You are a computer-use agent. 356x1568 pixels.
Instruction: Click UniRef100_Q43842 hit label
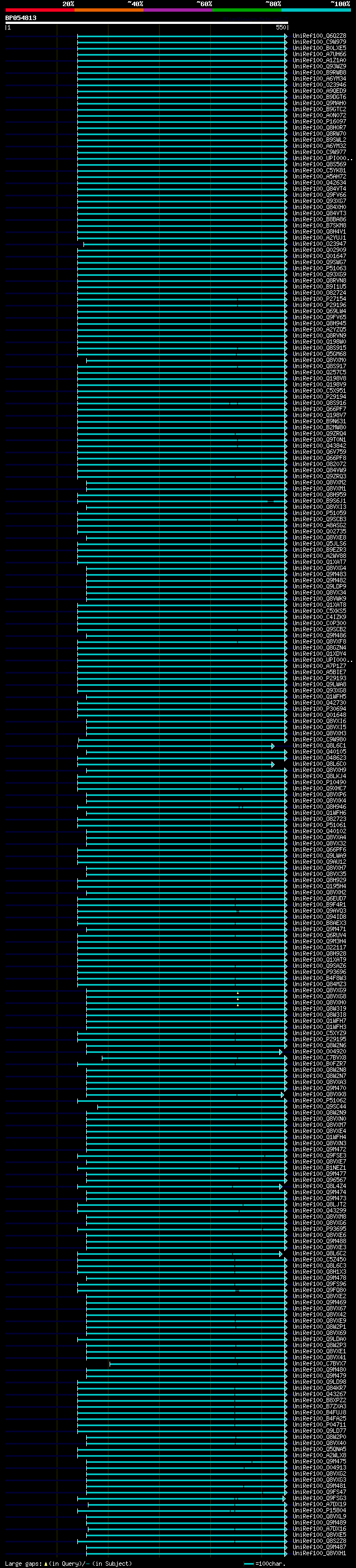(319, 446)
